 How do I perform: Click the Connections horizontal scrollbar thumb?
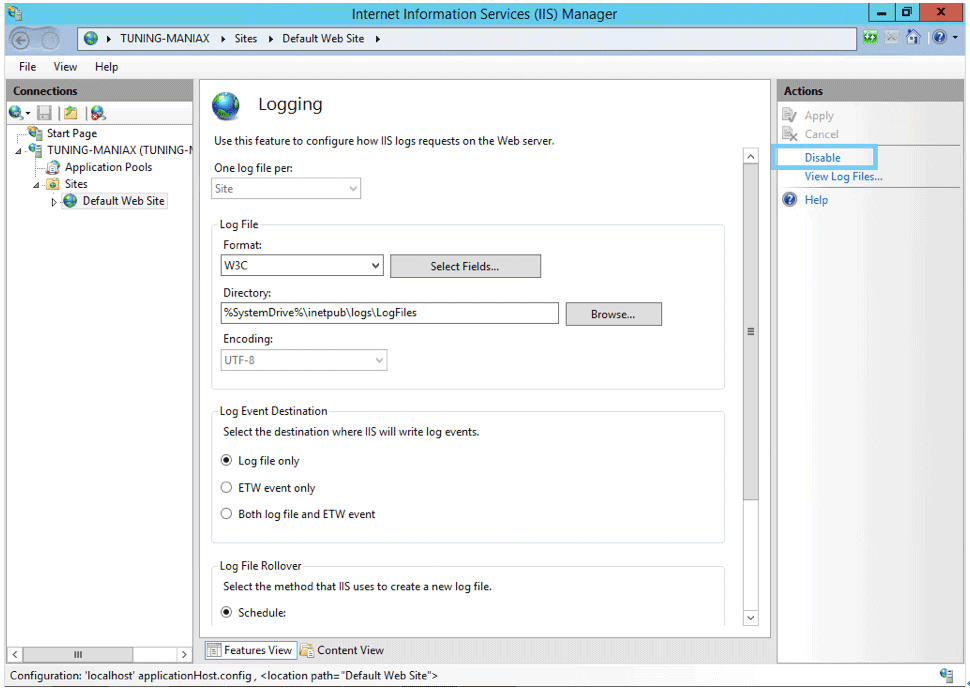78,654
